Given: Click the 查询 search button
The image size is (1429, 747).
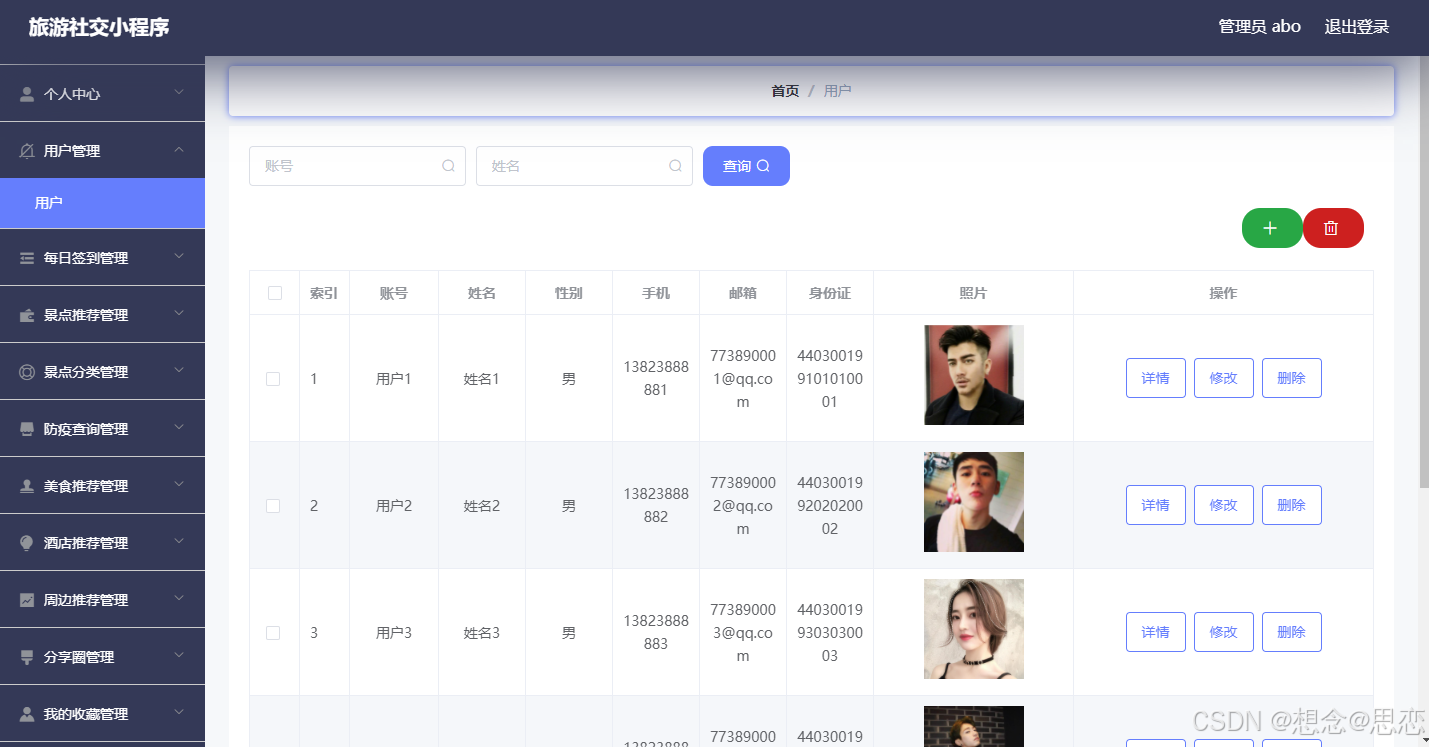Looking at the screenshot, I should (746, 166).
